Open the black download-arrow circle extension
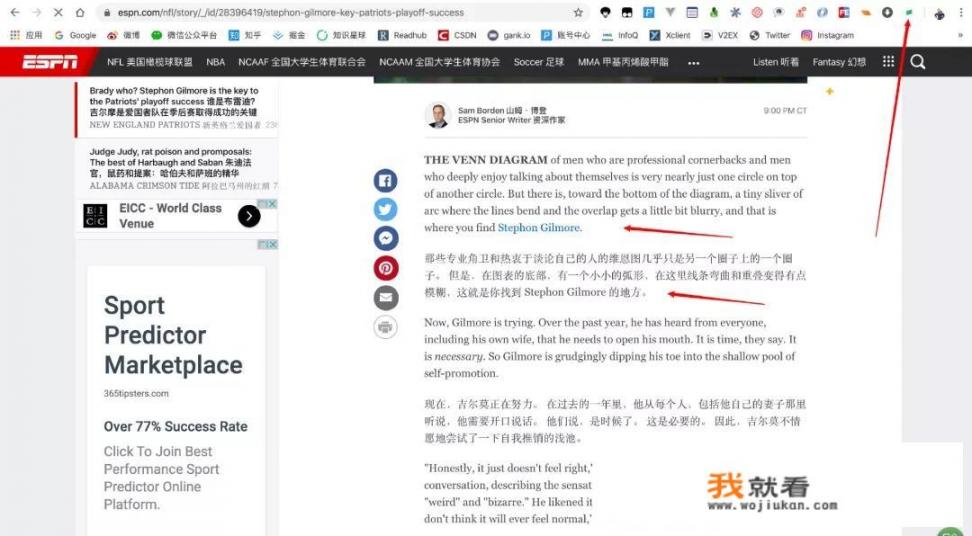 click(x=887, y=12)
